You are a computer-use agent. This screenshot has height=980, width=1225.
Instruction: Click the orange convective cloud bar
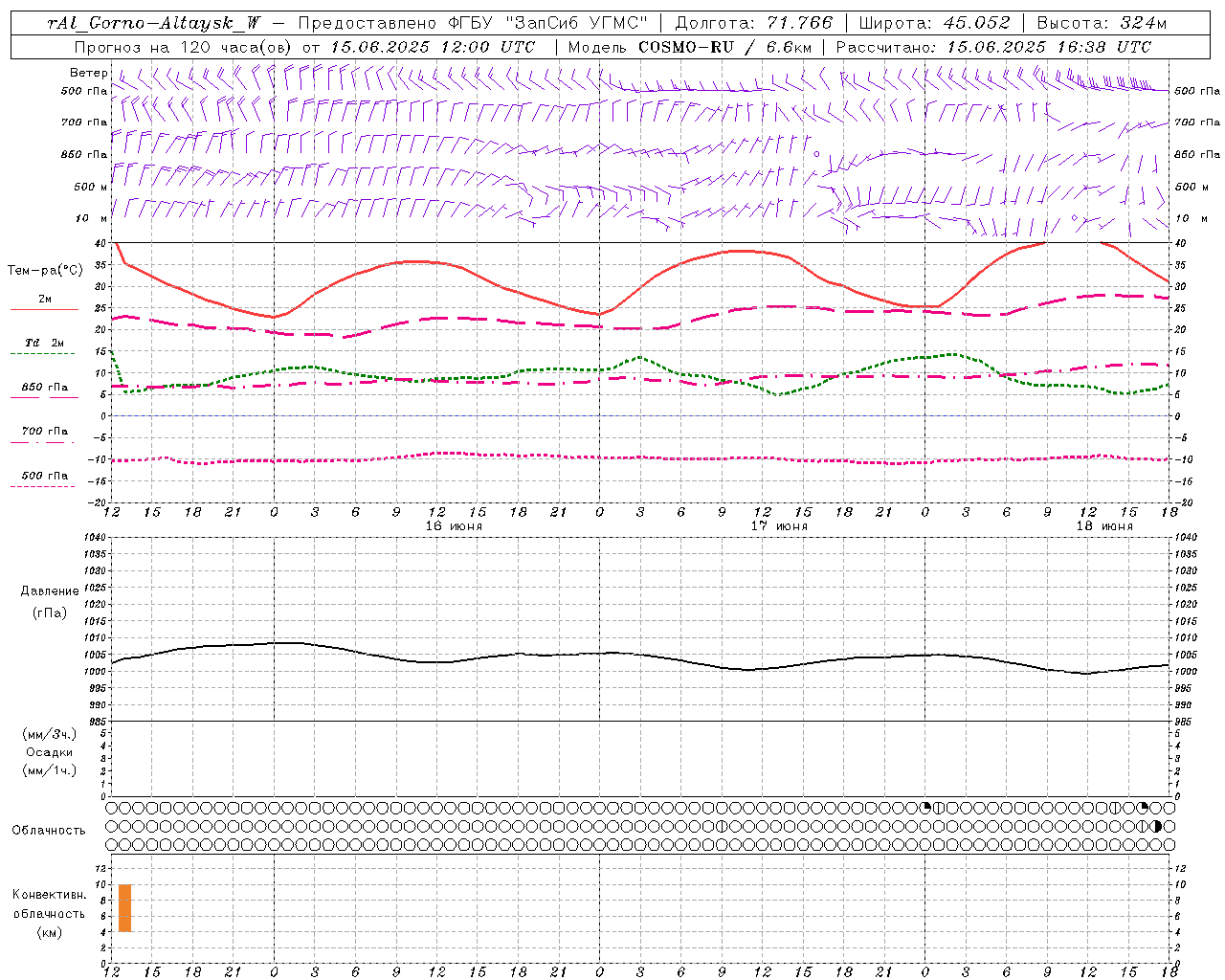[124, 908]
